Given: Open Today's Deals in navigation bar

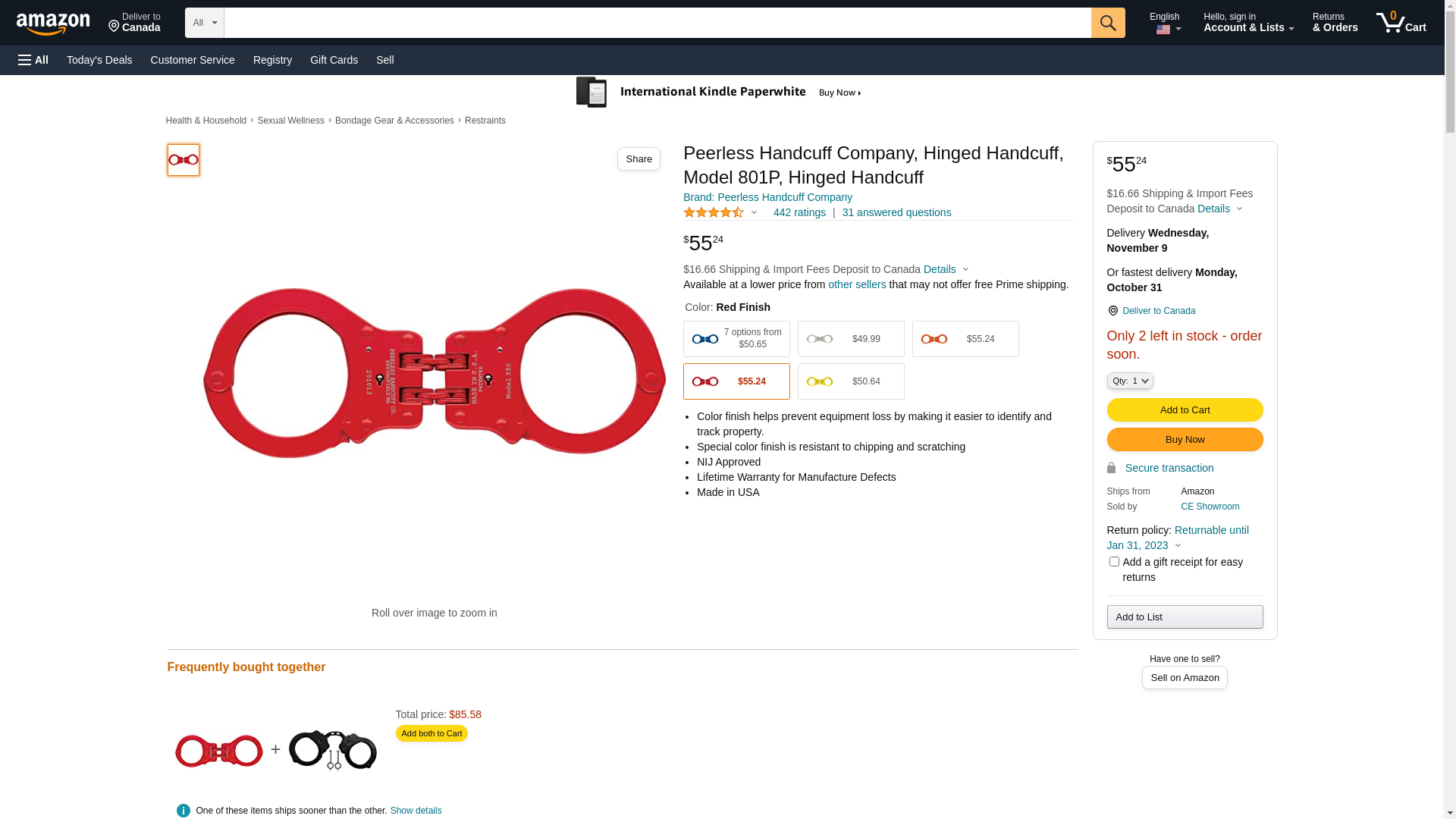Looking at the screenshot, I should coord(99,60).
